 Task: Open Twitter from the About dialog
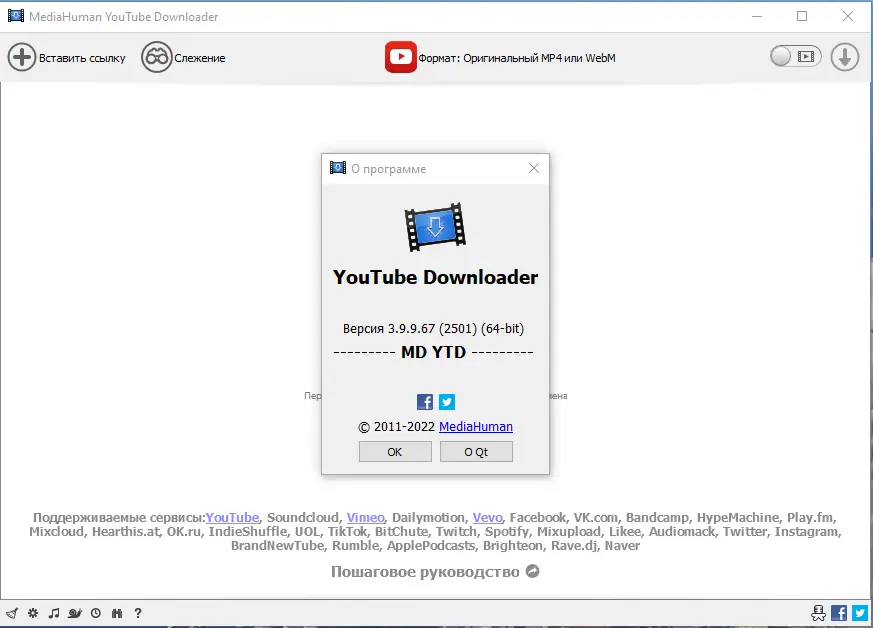446,401
